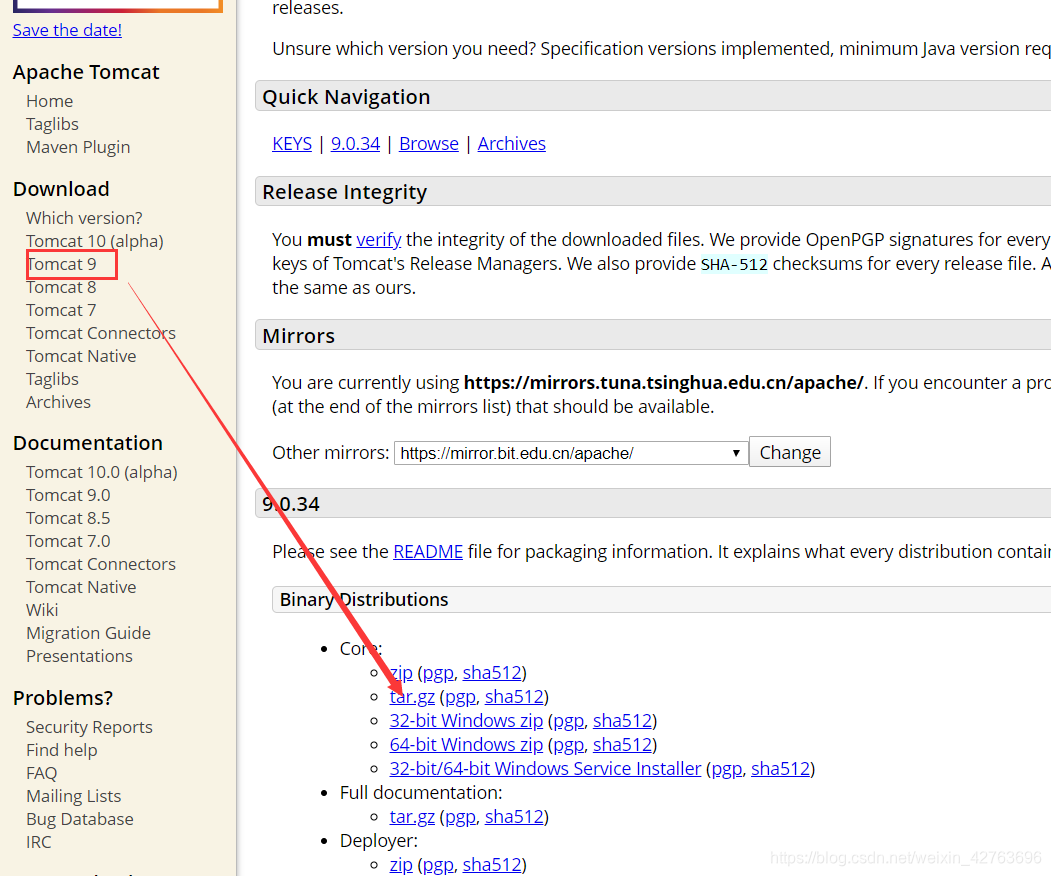Open Tomcat Native under Documentation
Viewport: 1051px width, 876px height.
(x=81, y=587)
